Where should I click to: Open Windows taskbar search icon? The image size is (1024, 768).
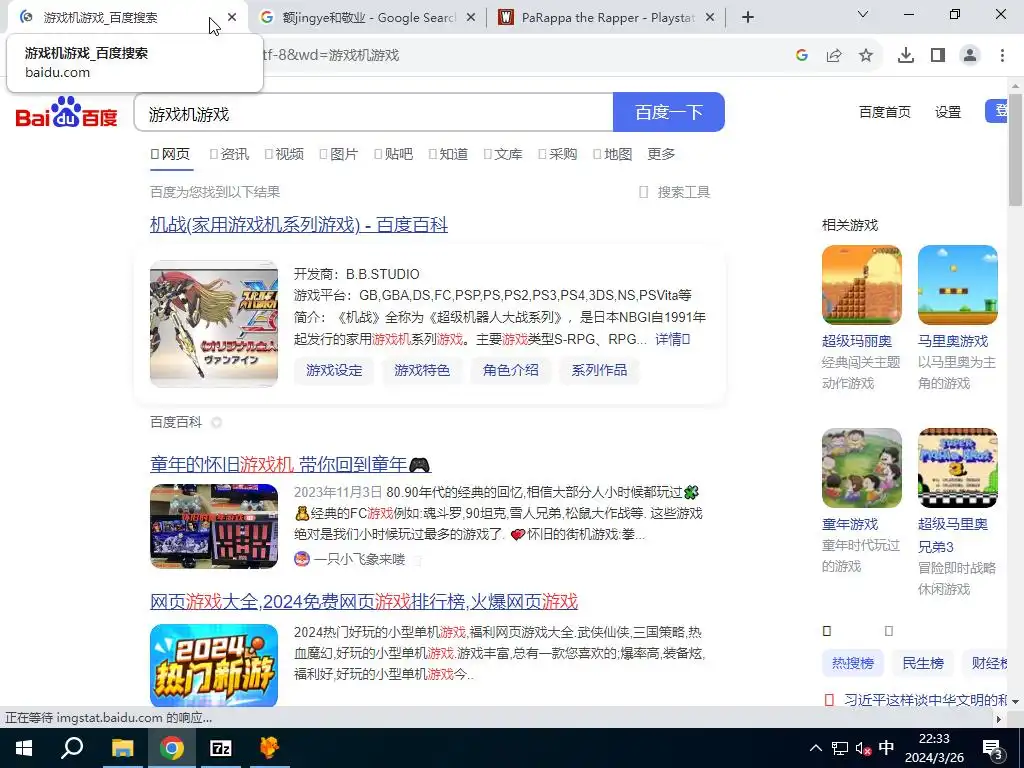click(72, 748)
